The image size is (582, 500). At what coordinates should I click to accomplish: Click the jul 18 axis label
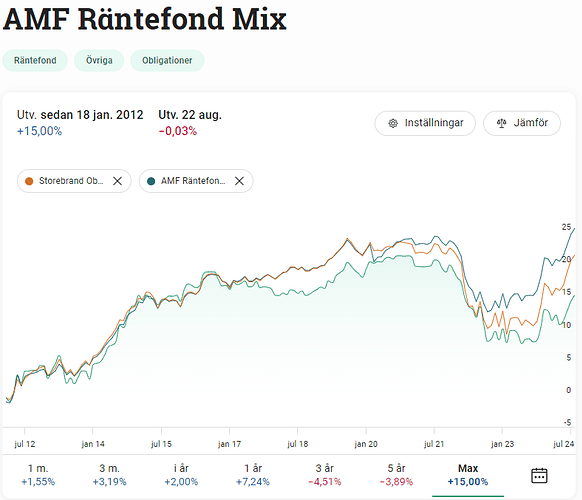tap(298, 444)
